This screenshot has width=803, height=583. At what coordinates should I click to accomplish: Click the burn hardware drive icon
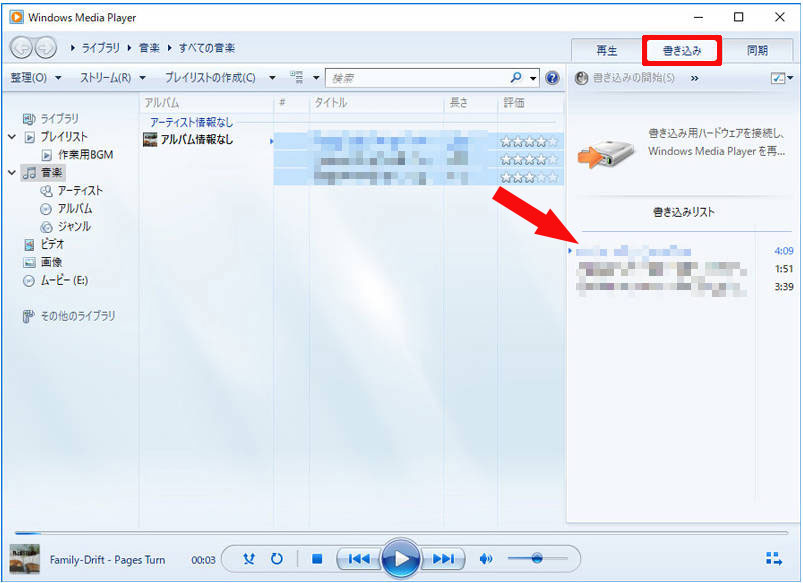tap(606, 154)
